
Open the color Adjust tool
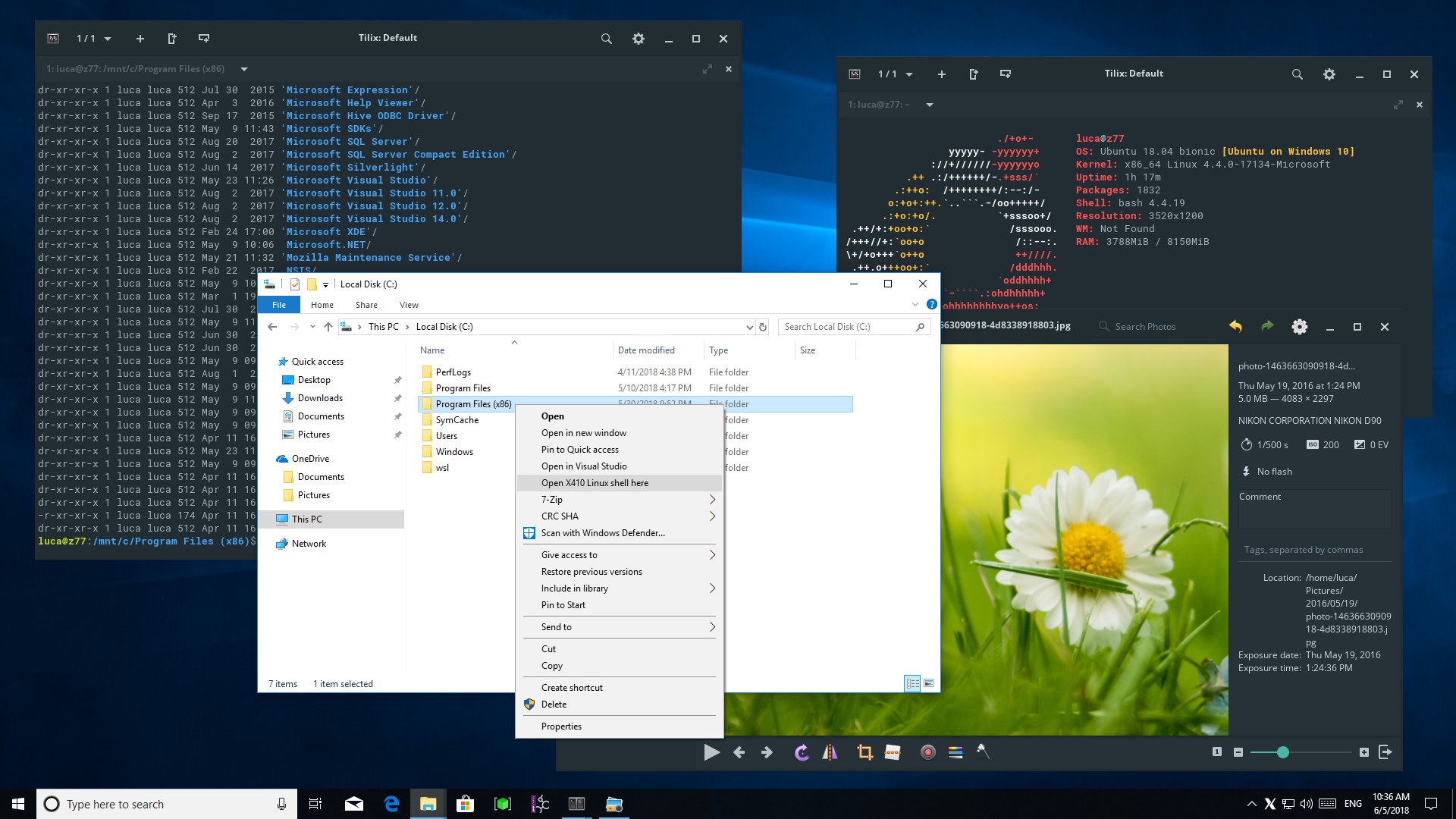[955, 752]
